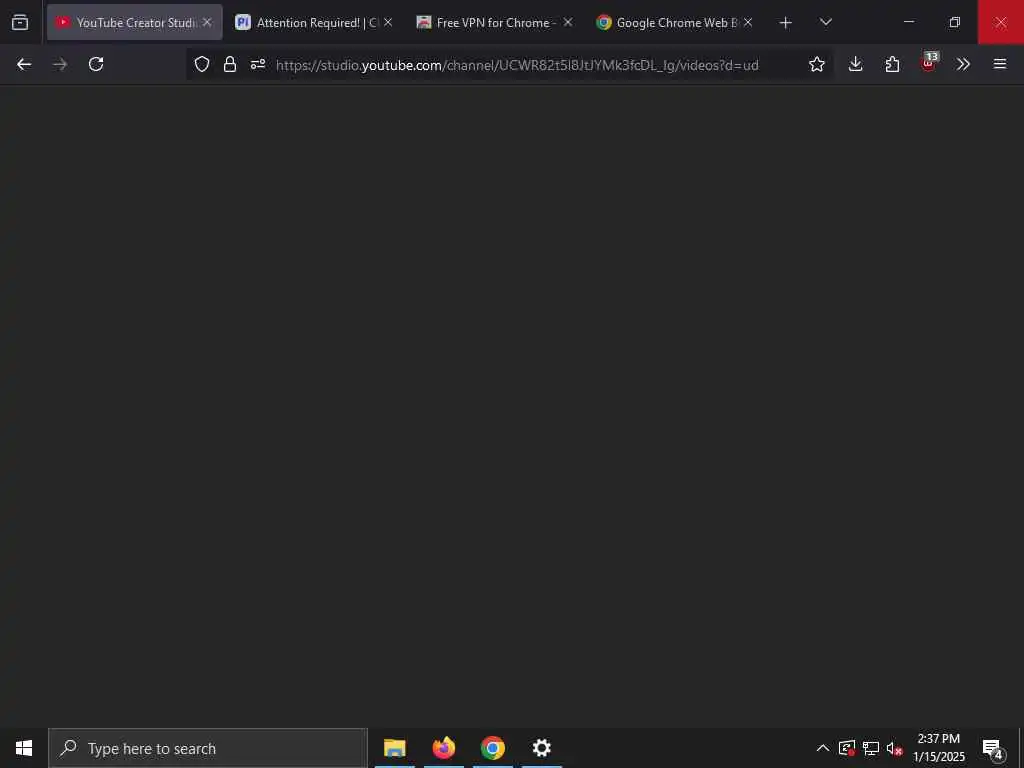Bookmark this page with star icon

(816, 64)
